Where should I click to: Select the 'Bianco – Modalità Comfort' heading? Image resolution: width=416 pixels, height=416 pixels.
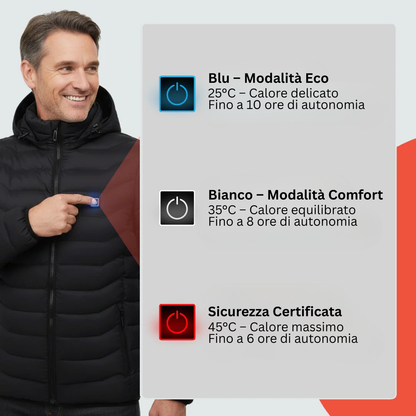pos(295,195)
